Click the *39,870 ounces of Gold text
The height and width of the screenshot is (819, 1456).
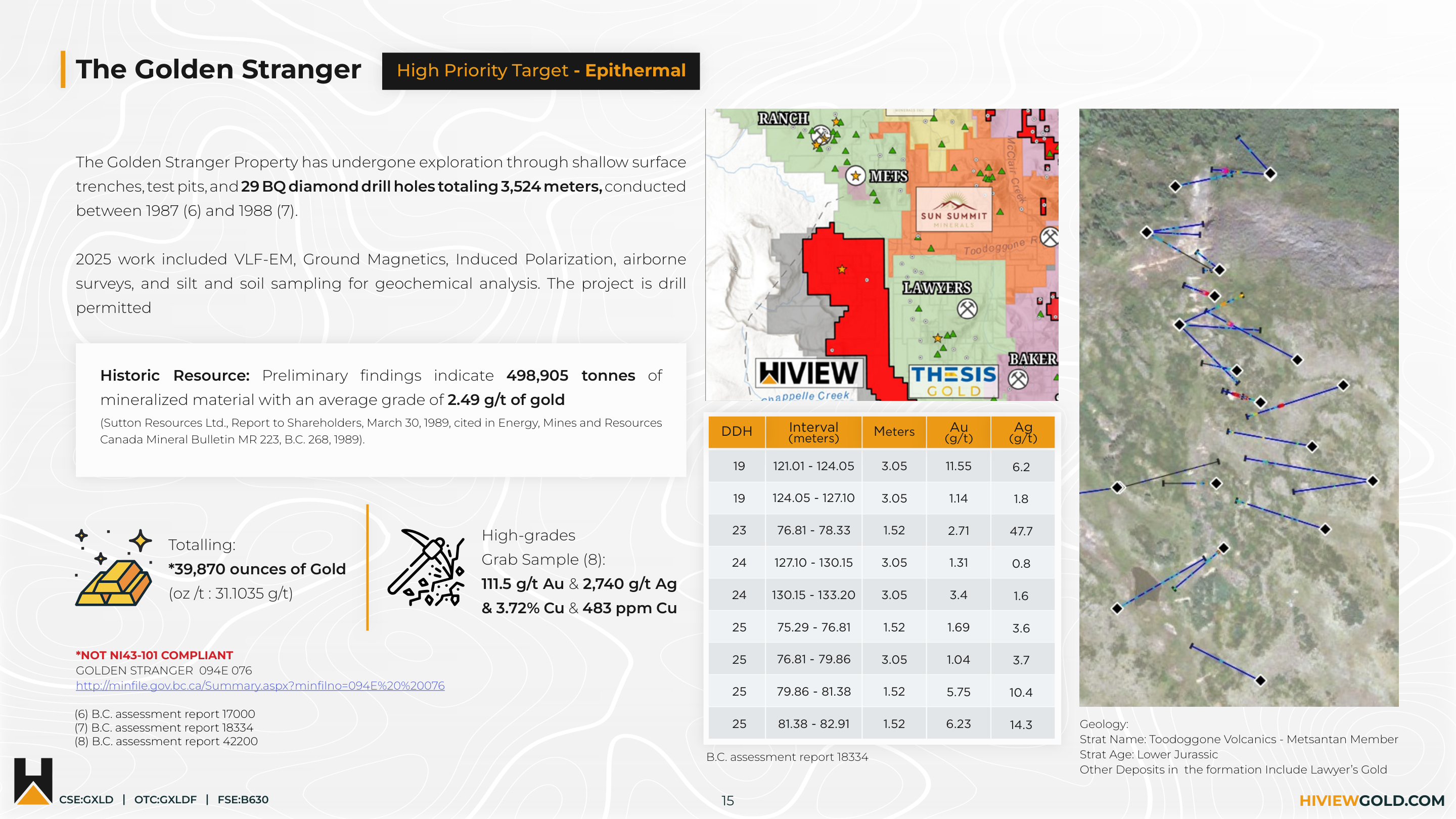coord(257,569)
